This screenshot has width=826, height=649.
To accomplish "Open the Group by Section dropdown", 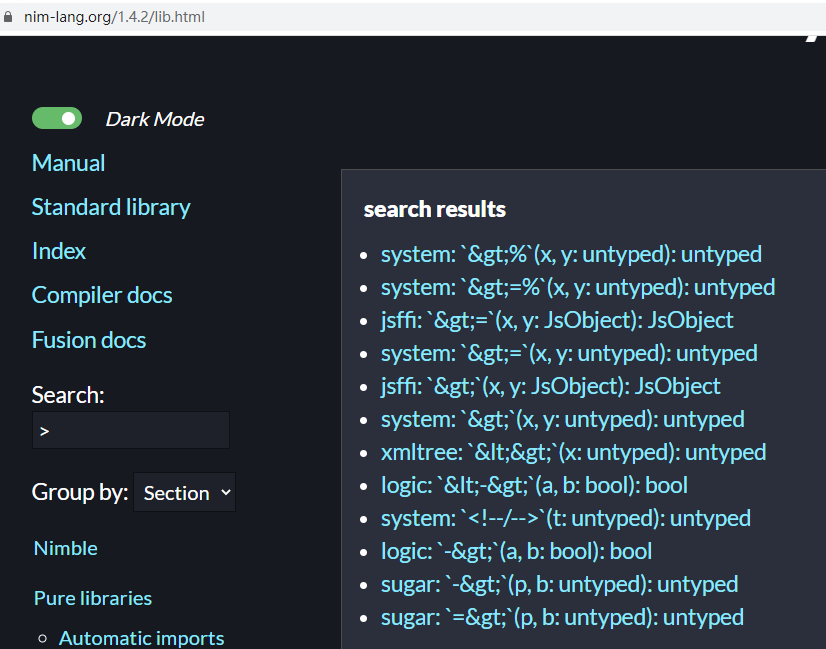I will [184, 492].
